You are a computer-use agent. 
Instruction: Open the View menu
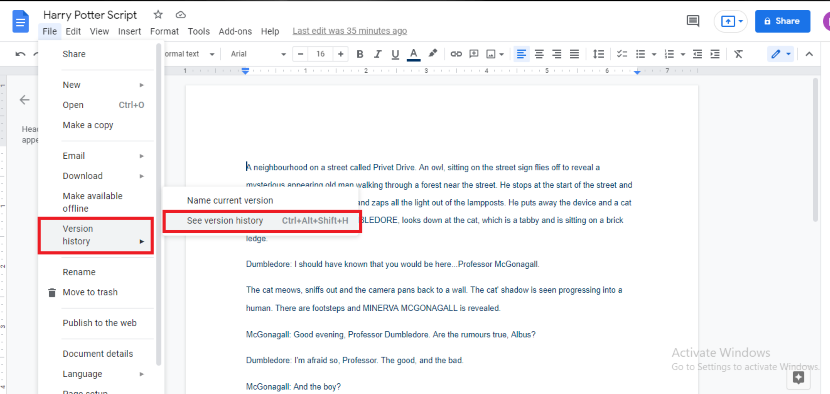(x=100, y=31)
